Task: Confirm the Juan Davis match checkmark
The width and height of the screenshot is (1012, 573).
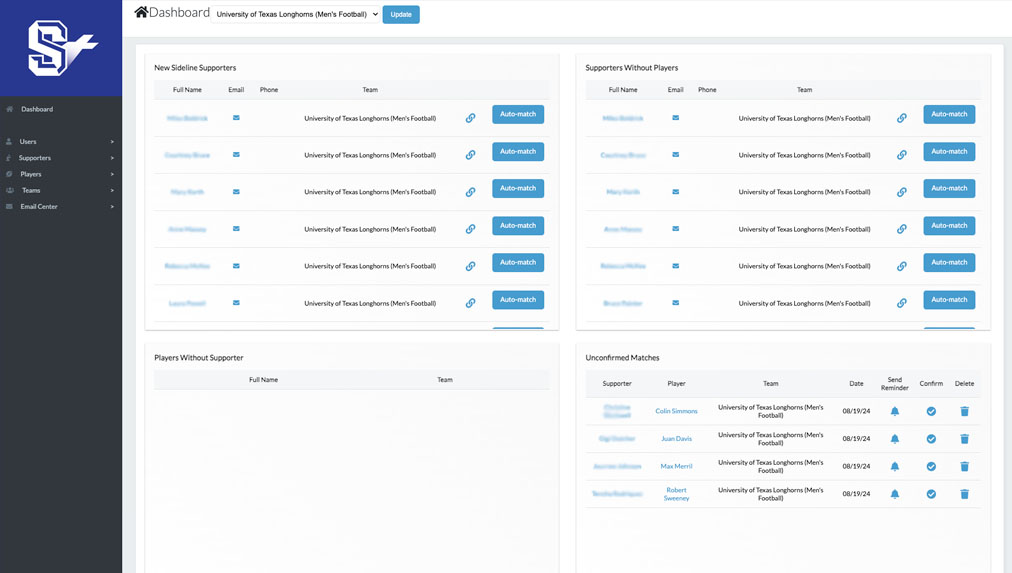Action: coord(931,439)
